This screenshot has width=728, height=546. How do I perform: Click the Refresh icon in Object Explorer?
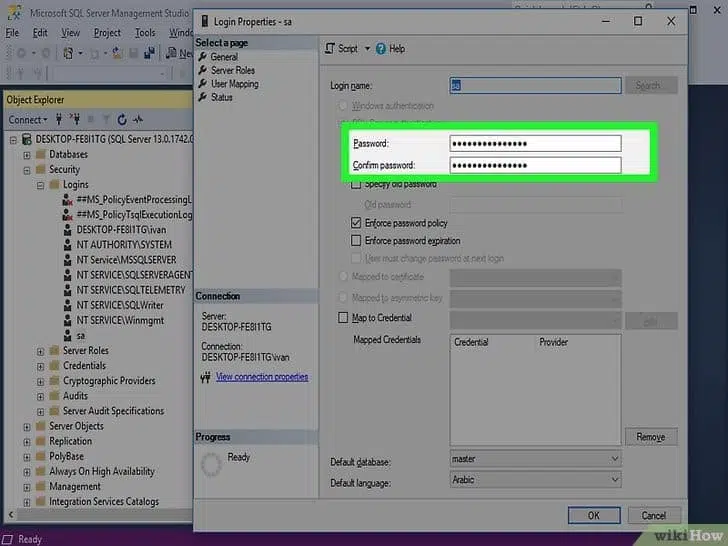(122, 120)
